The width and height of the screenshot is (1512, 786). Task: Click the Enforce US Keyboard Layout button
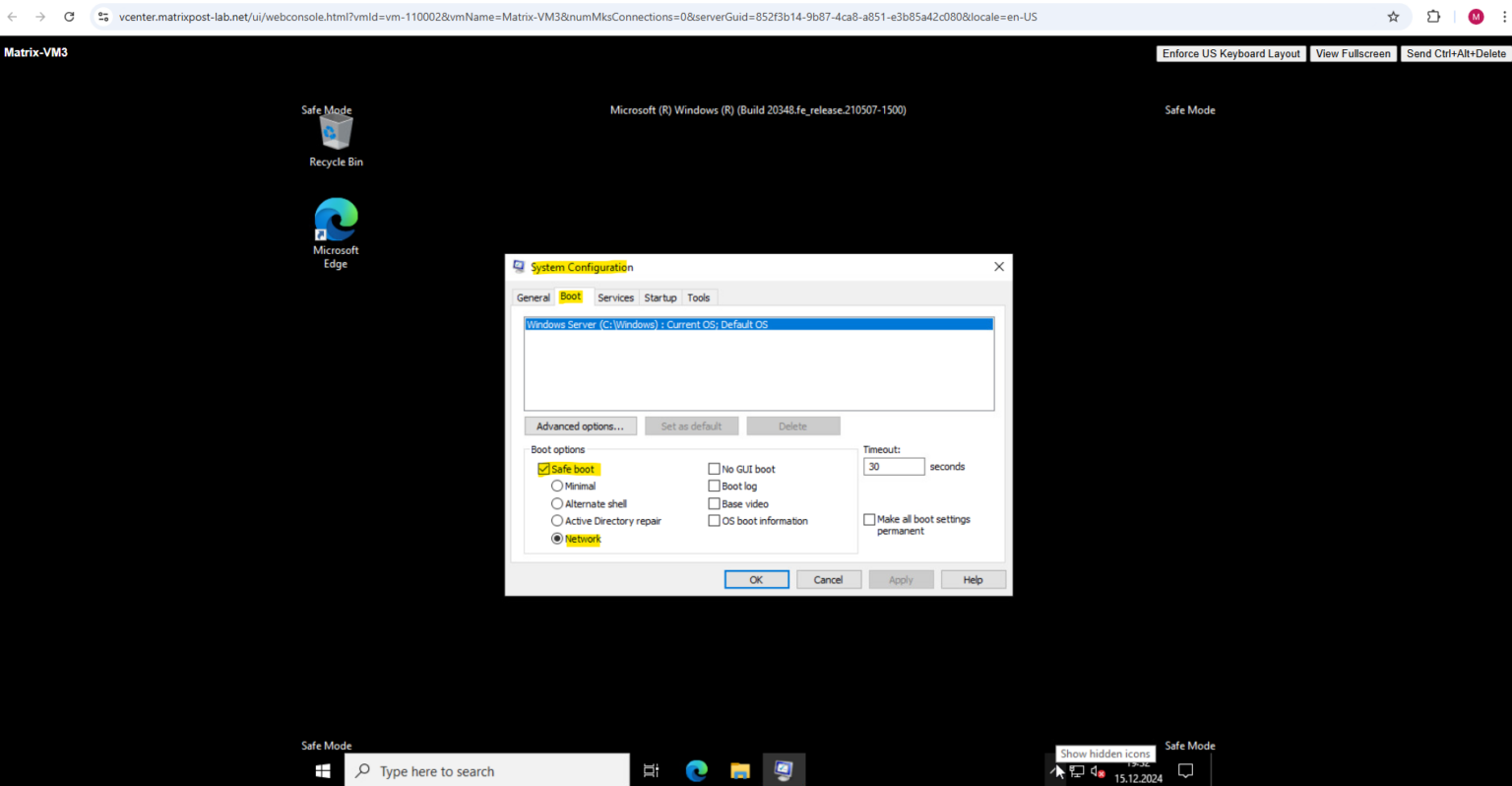pyautogui.click(x=1230, y=53)
